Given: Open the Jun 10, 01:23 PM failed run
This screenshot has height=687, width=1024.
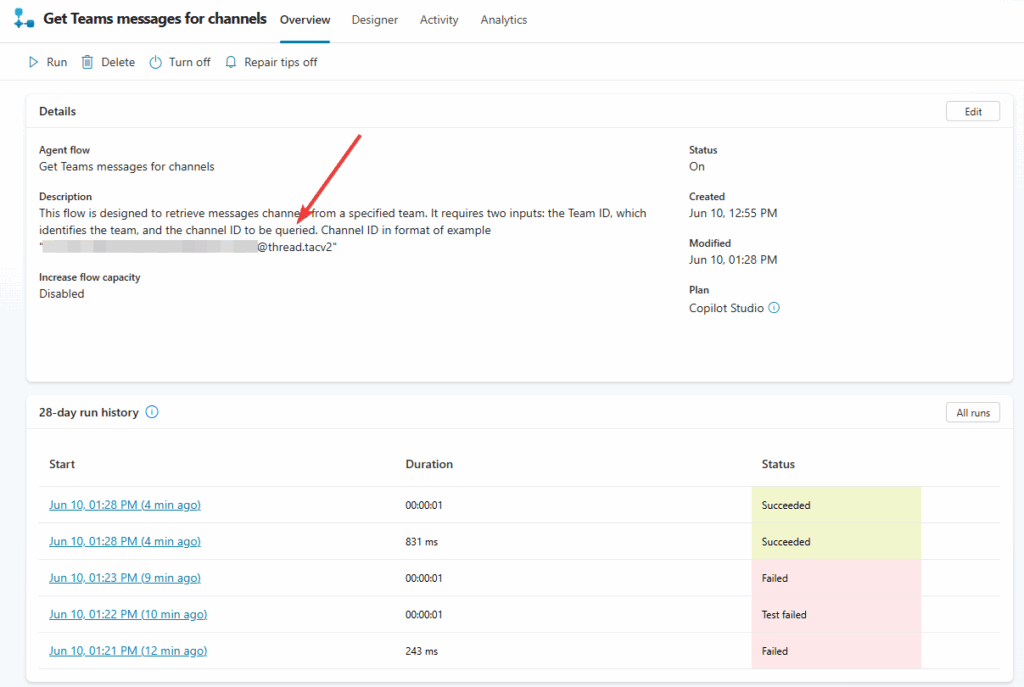Looking at the screenshot, I should (x=125, y=578).
